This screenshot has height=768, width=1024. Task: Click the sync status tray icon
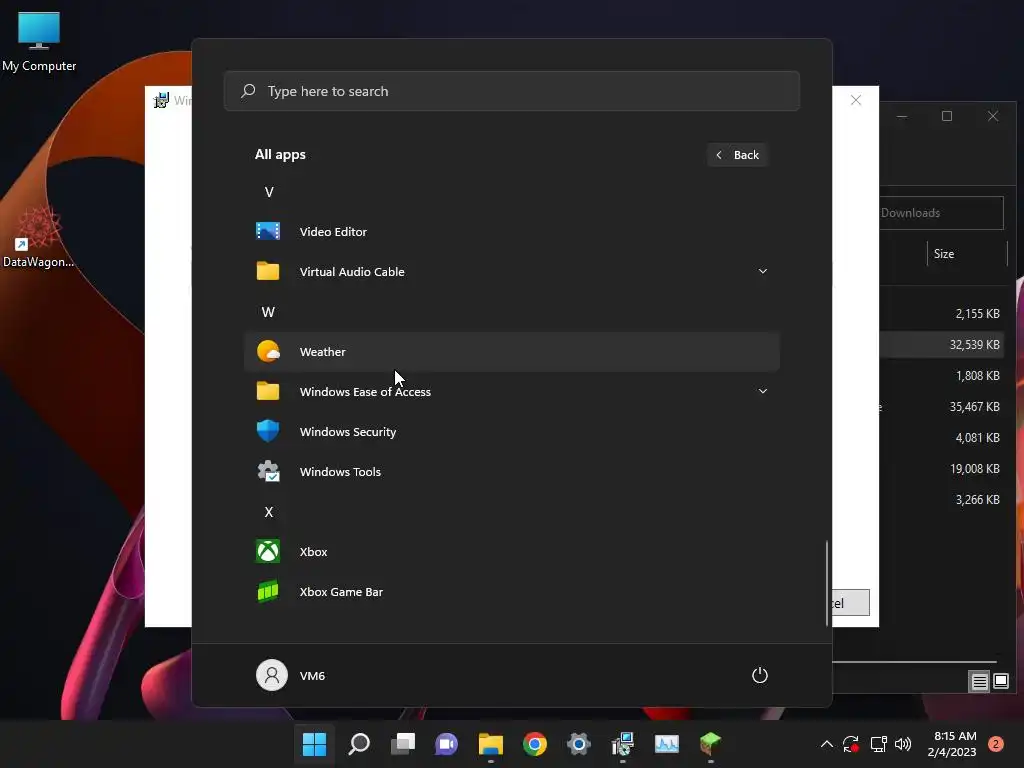(x=851, y=744)
